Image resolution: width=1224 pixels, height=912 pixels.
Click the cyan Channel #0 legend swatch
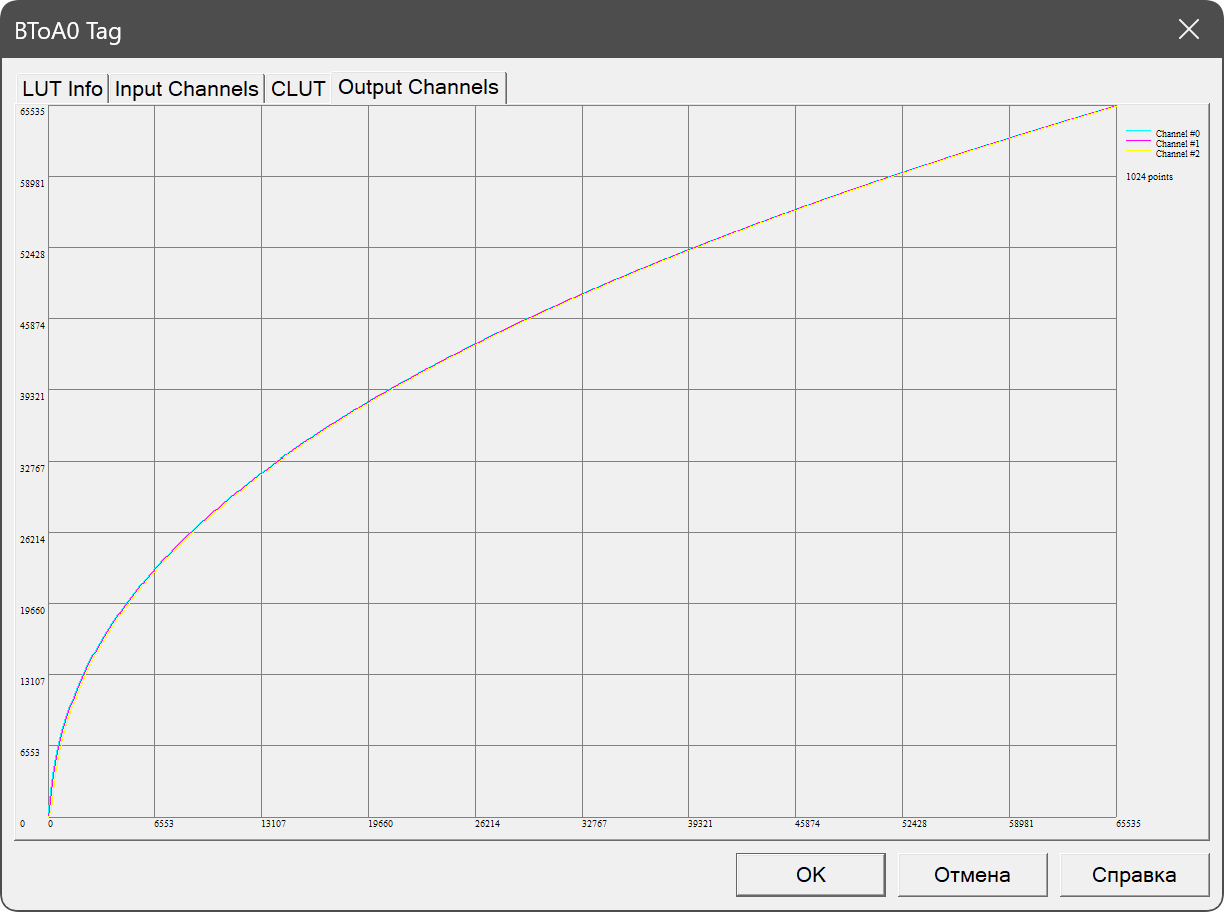[x=1140, y=132]
